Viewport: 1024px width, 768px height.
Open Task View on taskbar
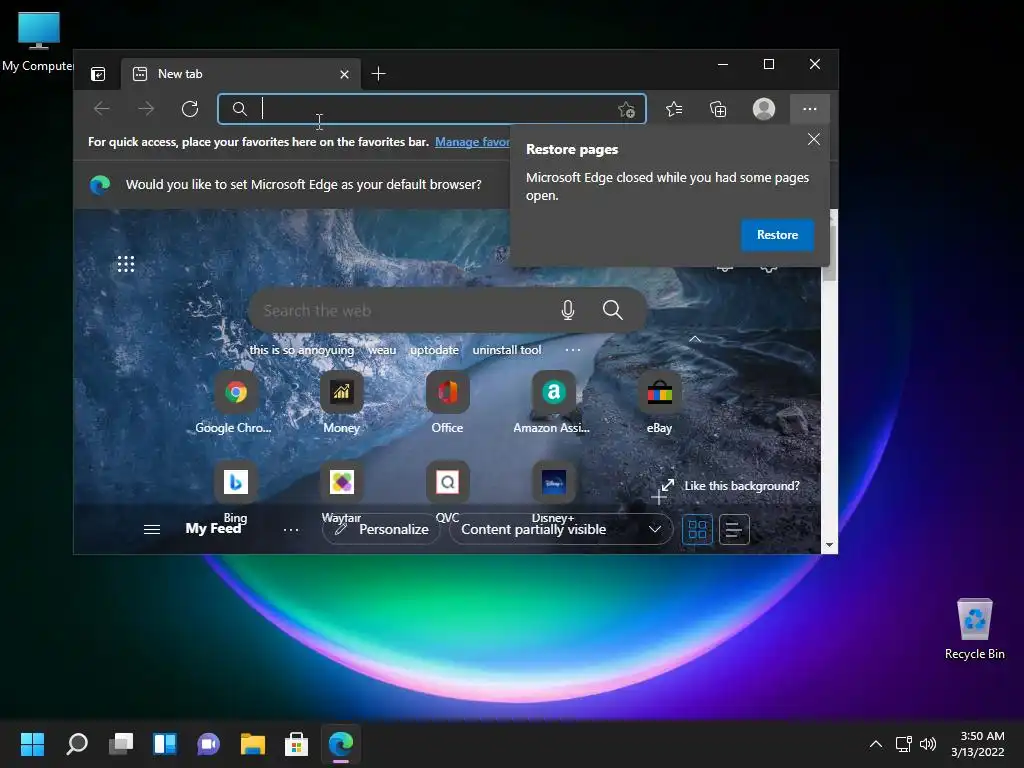(x=121, y=744)
